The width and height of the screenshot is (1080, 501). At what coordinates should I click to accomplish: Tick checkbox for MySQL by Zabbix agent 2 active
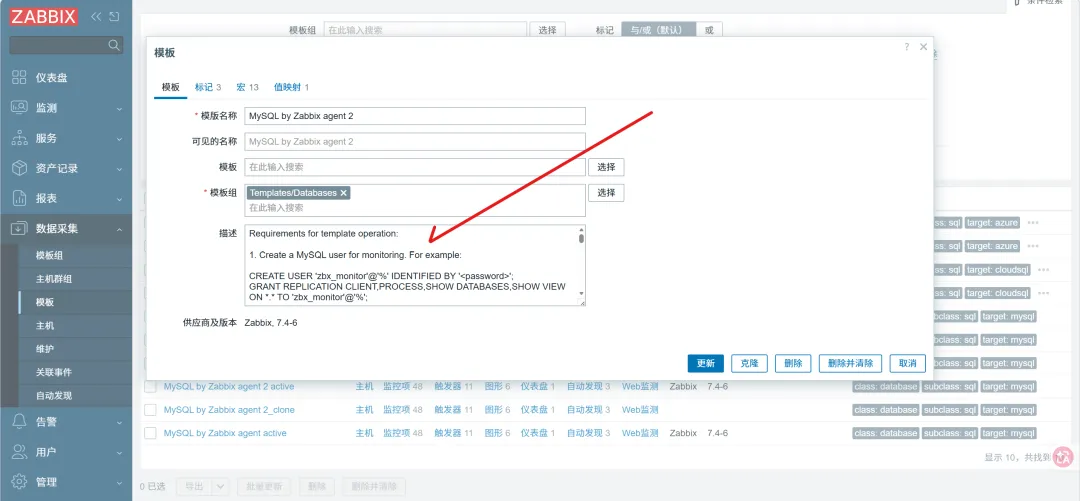(150, 387)
